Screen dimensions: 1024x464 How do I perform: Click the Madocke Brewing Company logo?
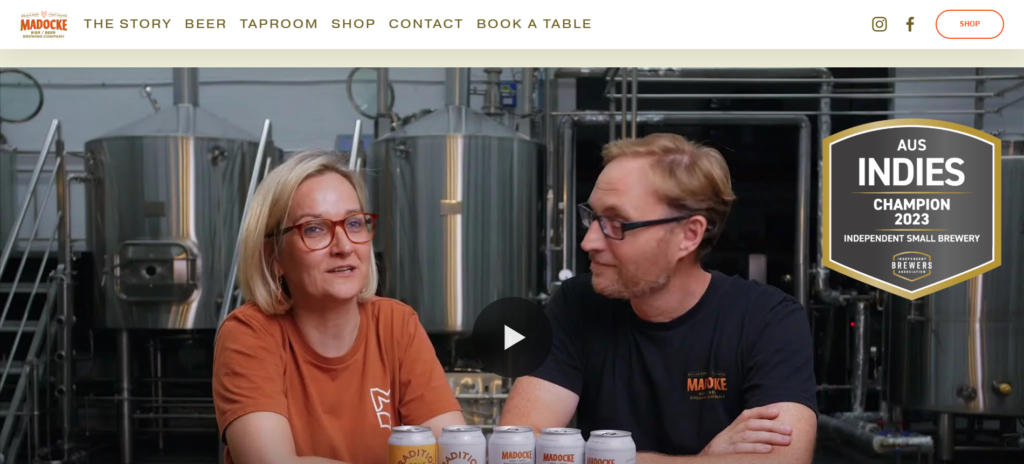44,24
